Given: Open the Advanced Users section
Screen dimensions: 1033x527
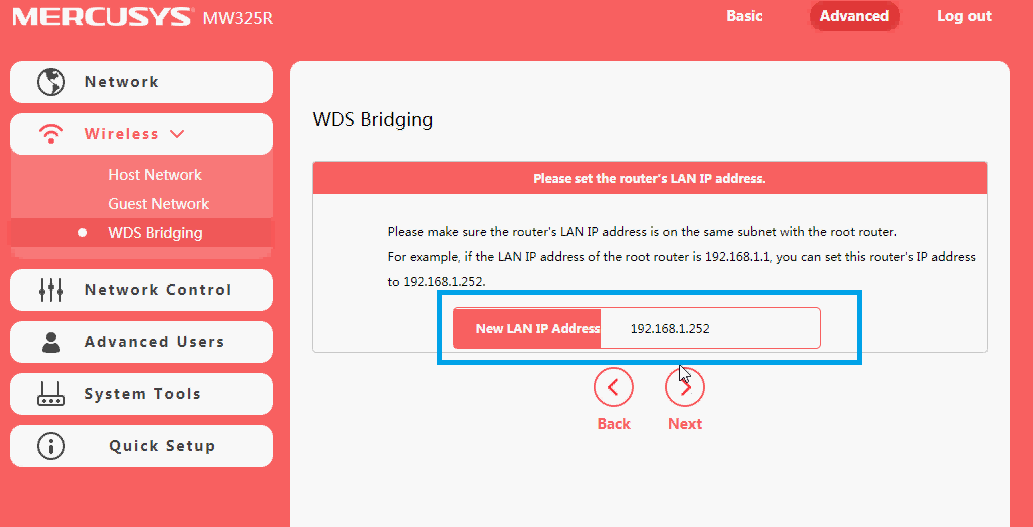Looking at the screenshot, I should click(x=154, y=342).
